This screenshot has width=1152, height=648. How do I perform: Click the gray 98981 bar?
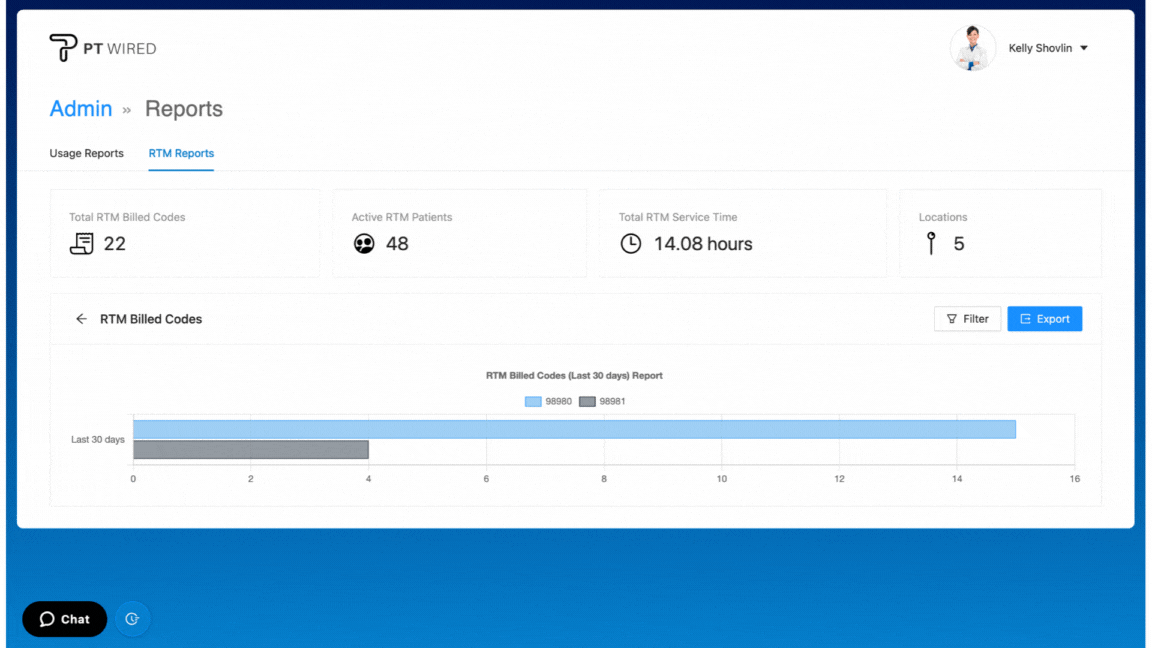point(251,450)
